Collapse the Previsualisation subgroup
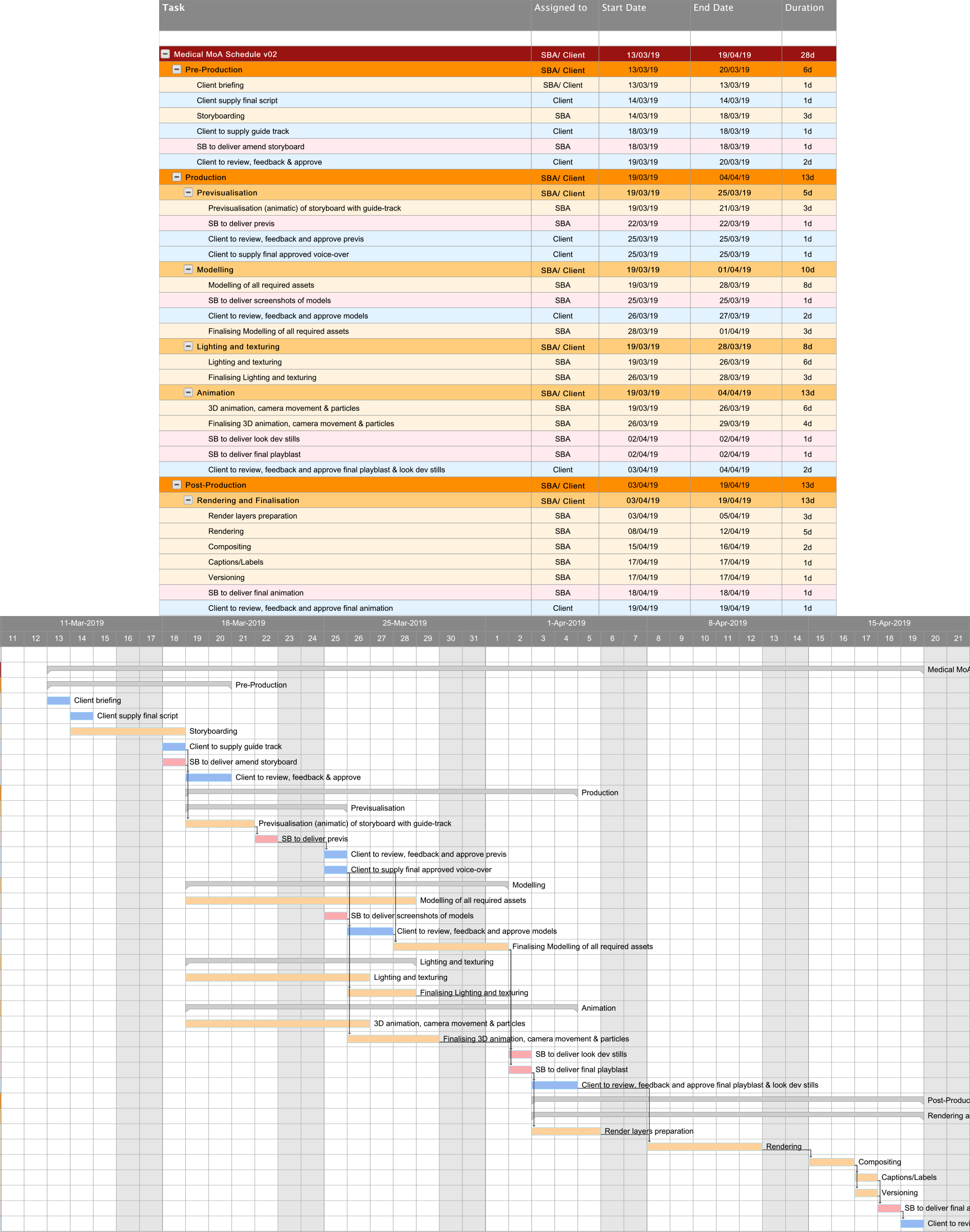970x1232 pixels. tap(188, 192)
